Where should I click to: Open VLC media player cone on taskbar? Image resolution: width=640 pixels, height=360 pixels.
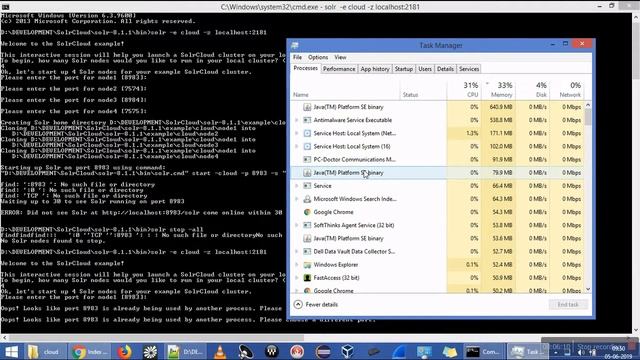point(220,352)
